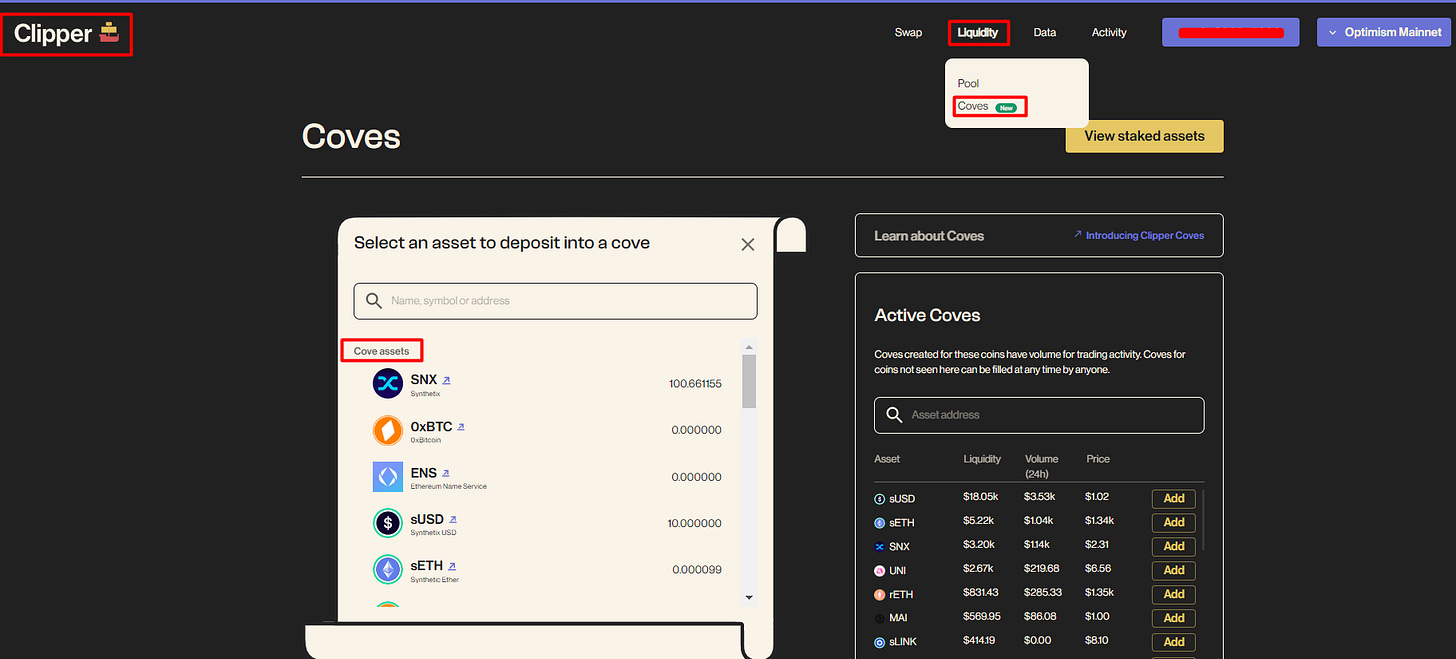
Task: Add liquidity to SNX cove
Action: (x=1174, y=547)
